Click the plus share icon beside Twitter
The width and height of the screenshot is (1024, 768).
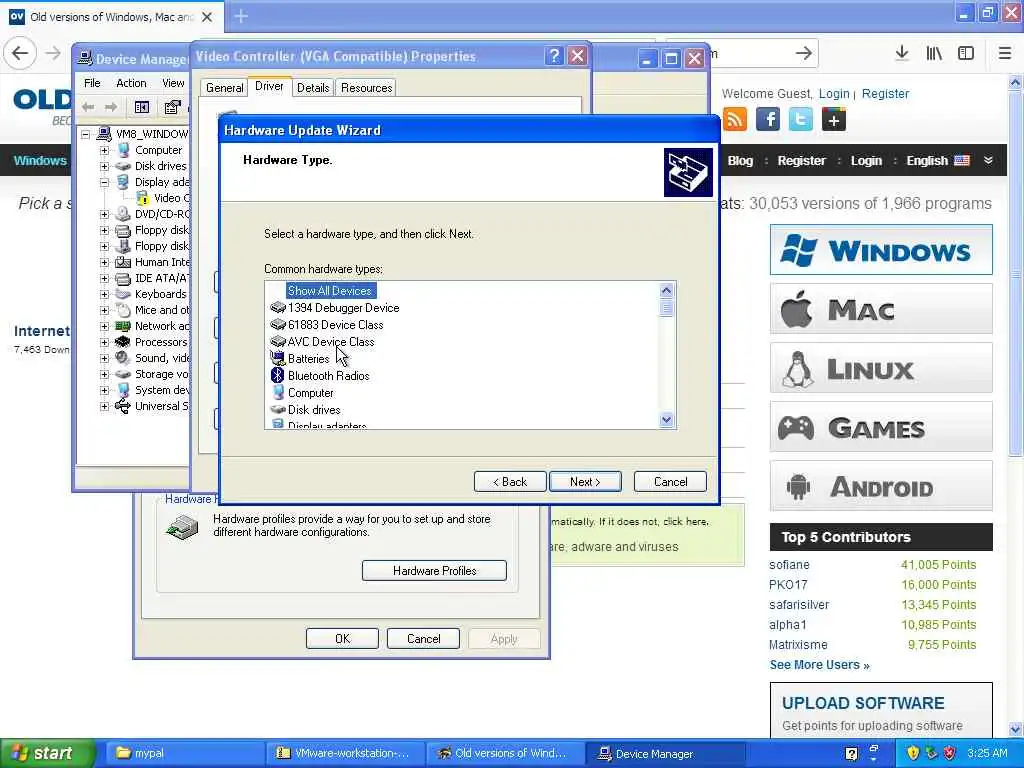[834, 120]
